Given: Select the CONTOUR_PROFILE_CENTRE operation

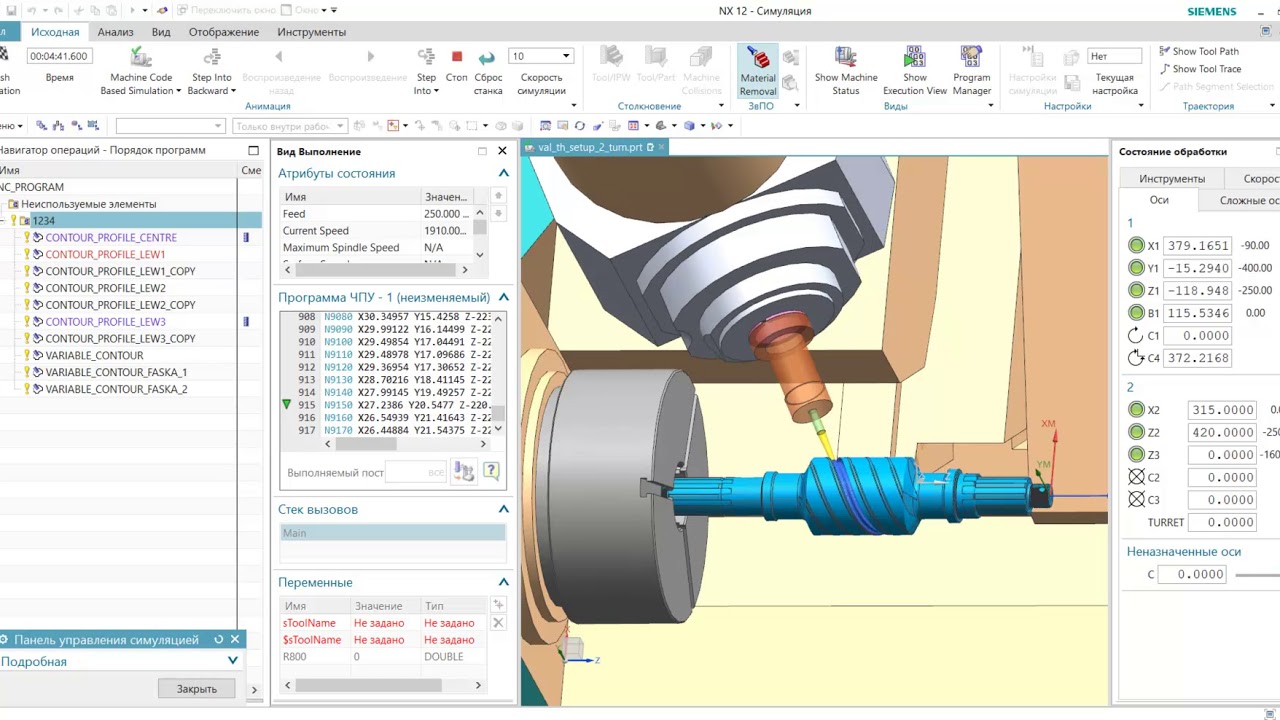Looking at the screenshot, I should 111,237.
